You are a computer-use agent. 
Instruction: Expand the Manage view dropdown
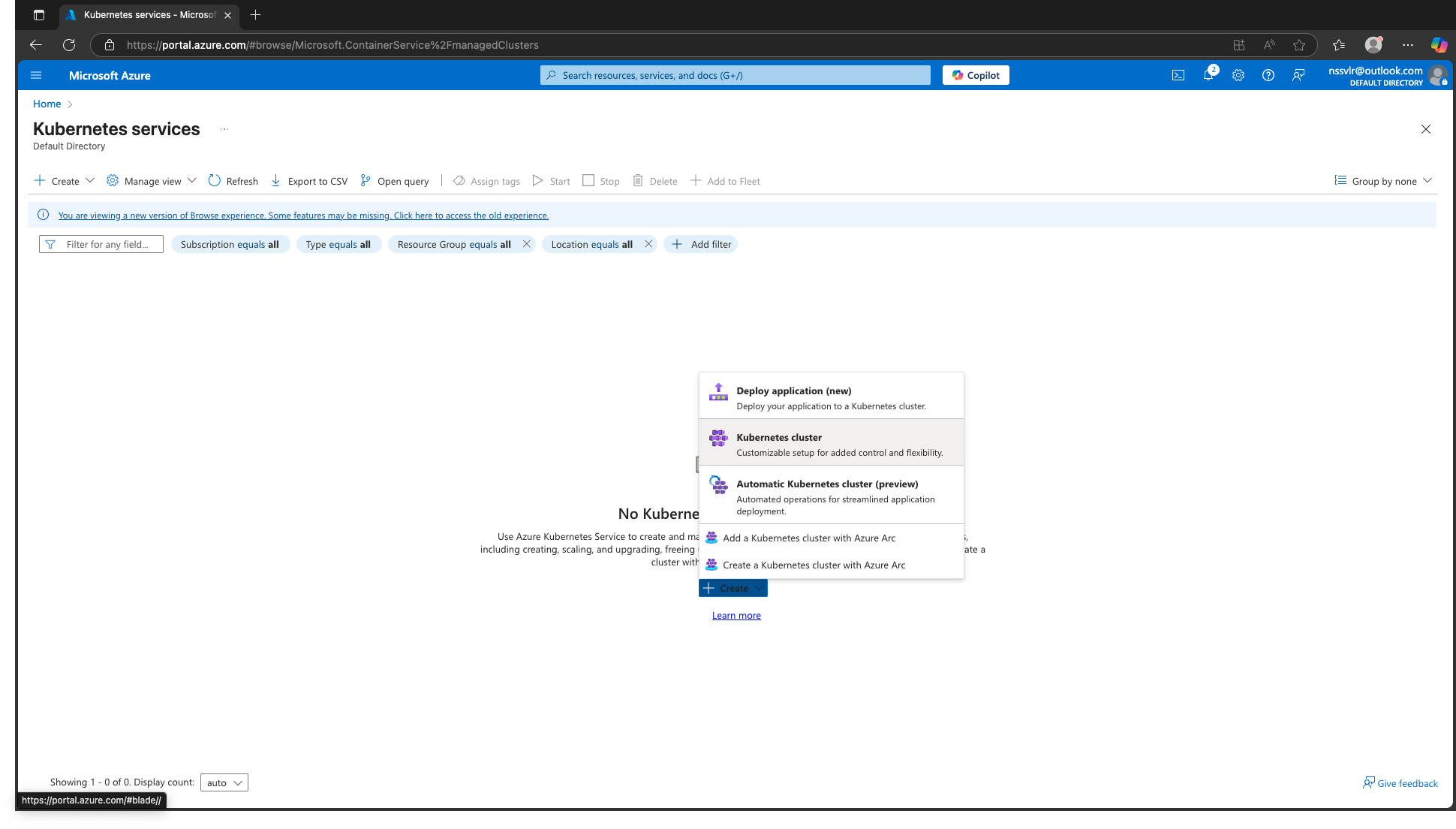point(151,181)
